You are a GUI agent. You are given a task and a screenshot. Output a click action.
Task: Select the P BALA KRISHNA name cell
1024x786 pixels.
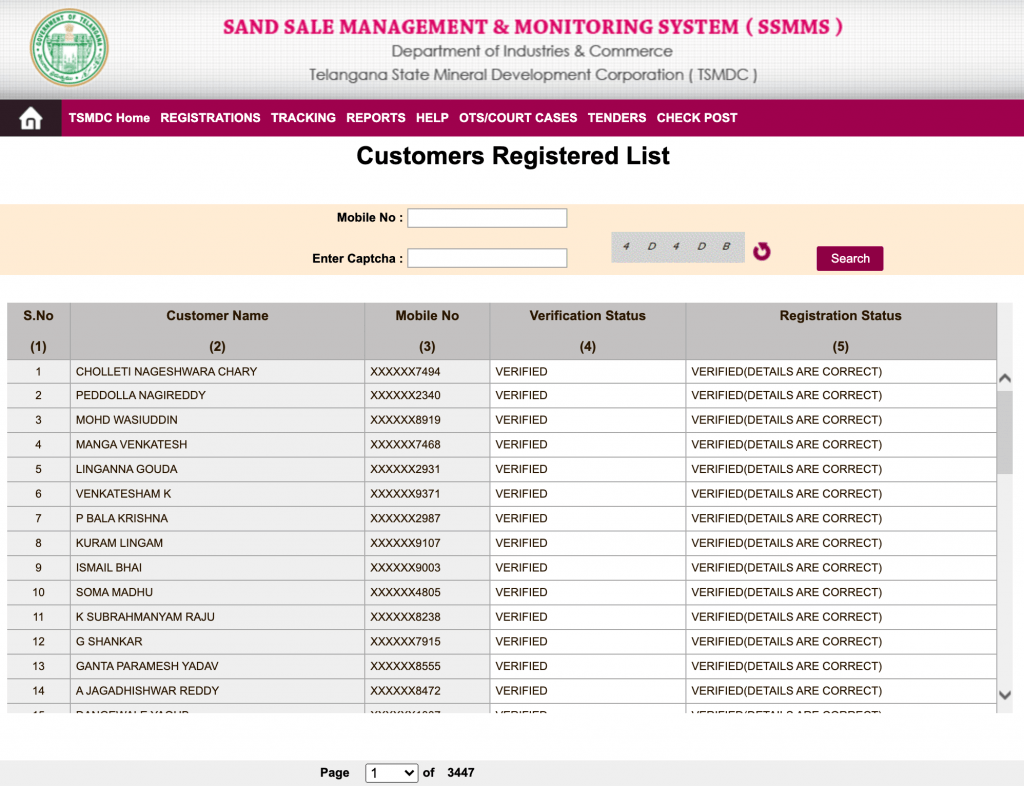coord(217,519)
